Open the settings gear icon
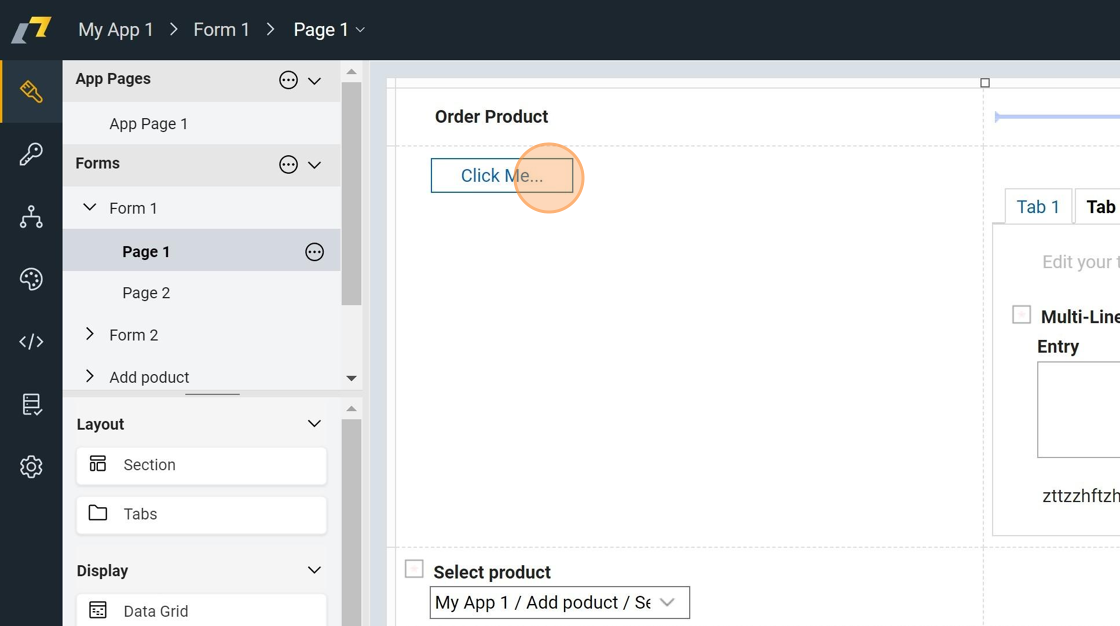 [31, 467]
